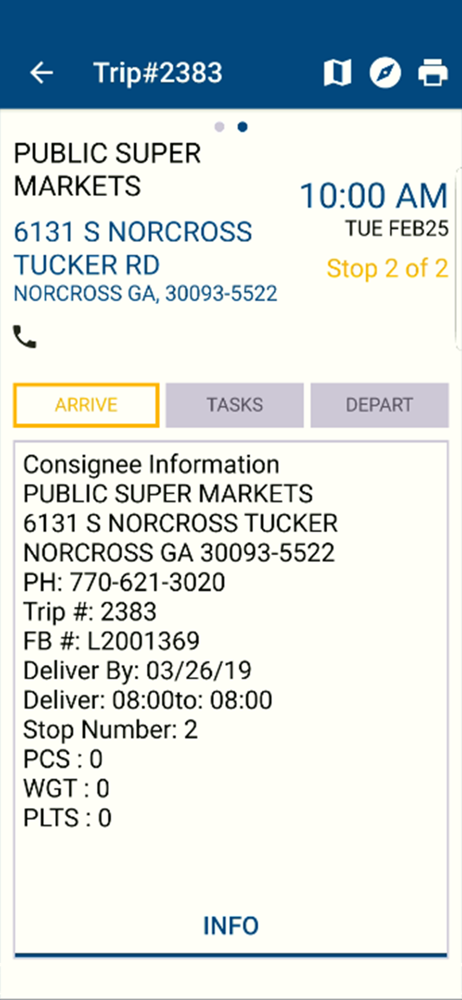Call consignee using the phone icon
462x1000 pixels.
(25, 337)
